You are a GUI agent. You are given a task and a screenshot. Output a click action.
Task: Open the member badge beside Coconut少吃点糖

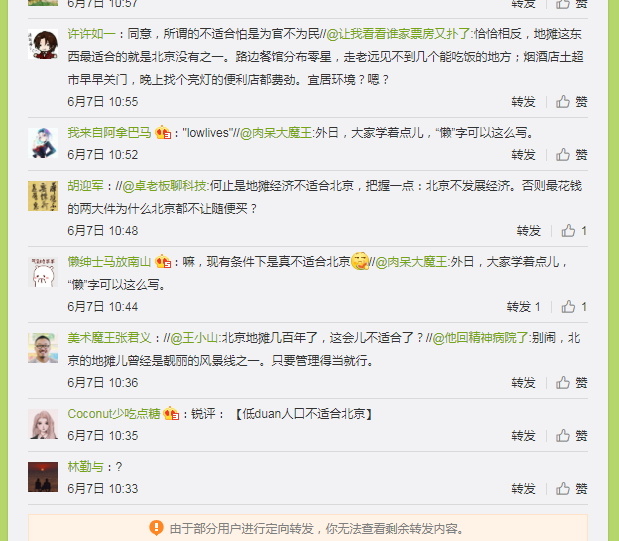(x=171, y=414)
